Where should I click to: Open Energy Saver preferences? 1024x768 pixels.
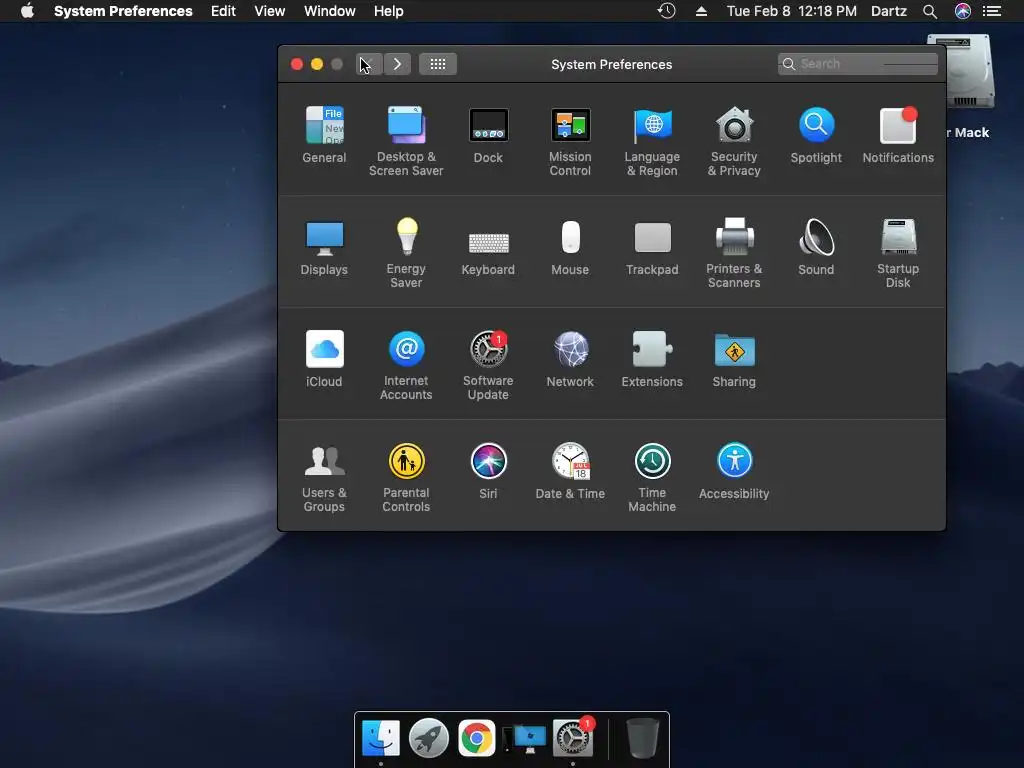[x=406, y=253]
